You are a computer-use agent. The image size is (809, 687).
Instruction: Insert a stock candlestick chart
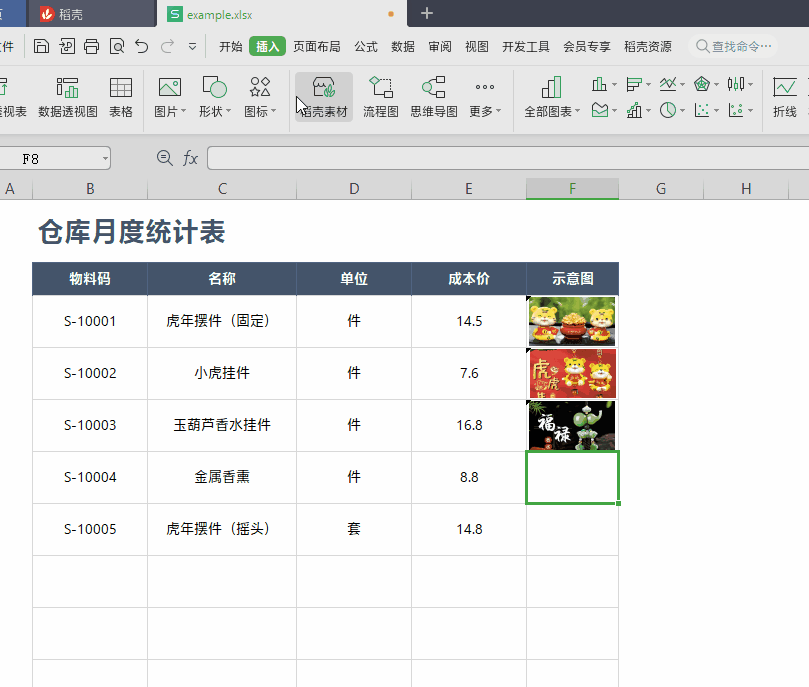pyautogui.click(x=736, y=84)
